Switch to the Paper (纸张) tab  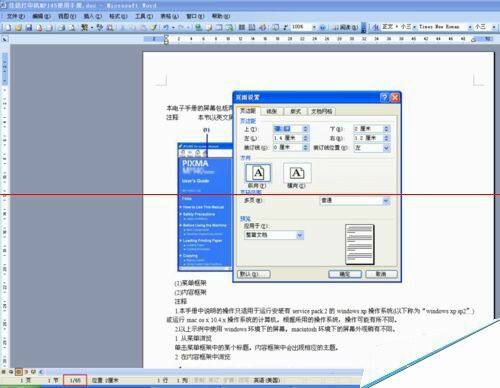click(272, 111)
